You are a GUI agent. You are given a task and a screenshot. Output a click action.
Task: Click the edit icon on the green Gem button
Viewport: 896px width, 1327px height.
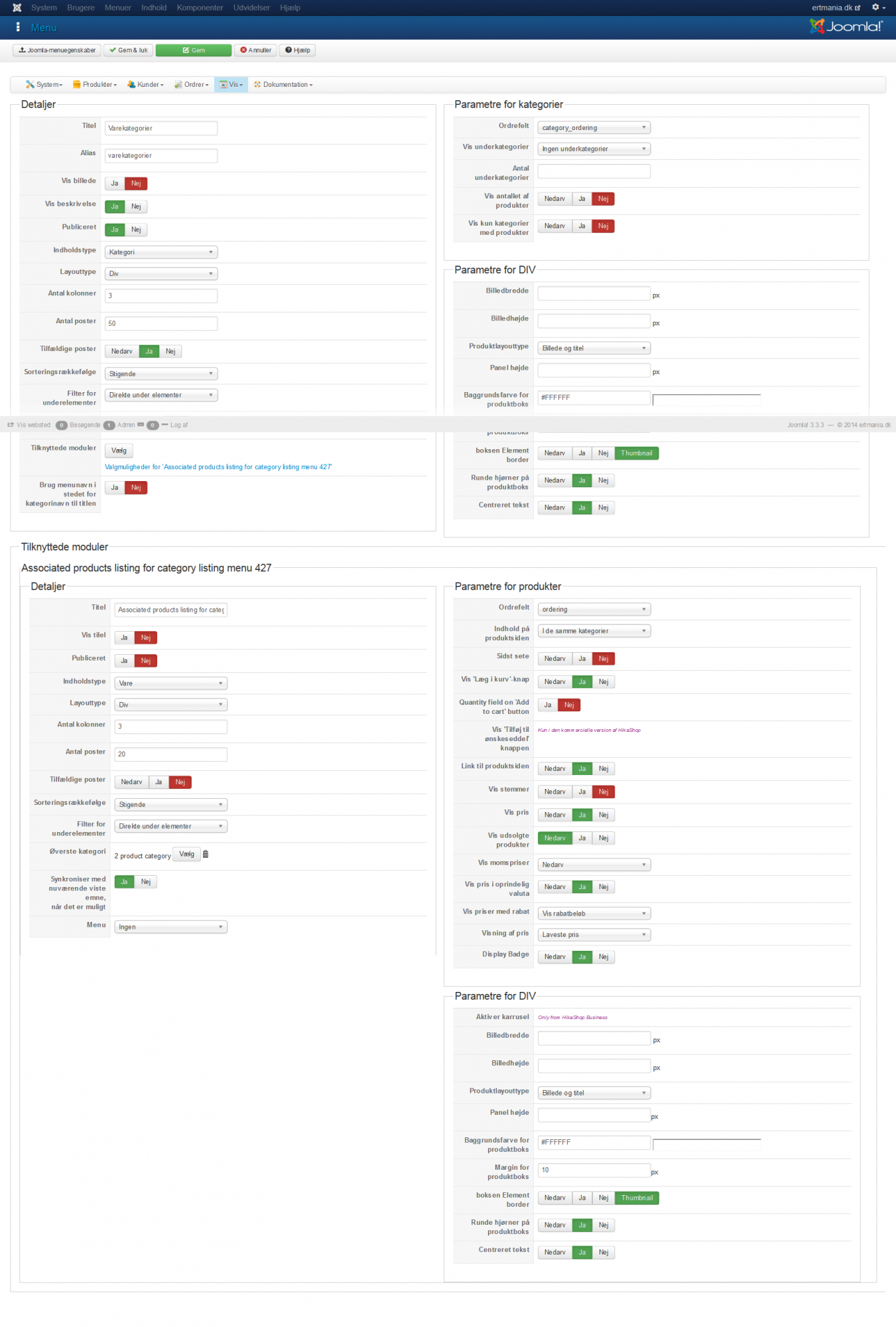coord(186,50)
